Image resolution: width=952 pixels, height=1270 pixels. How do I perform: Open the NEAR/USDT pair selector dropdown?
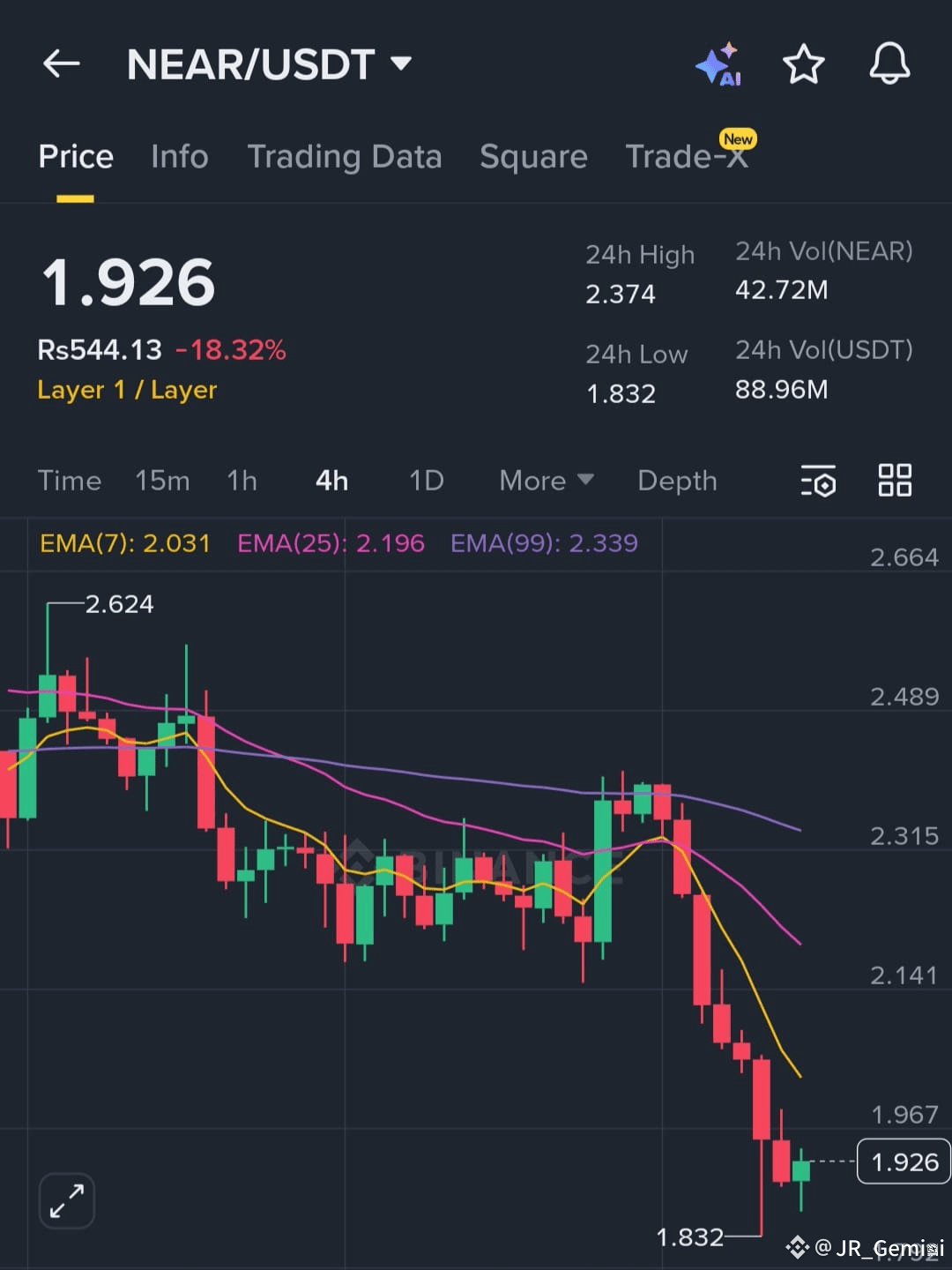pyautogui.click(x=269, y=64)
